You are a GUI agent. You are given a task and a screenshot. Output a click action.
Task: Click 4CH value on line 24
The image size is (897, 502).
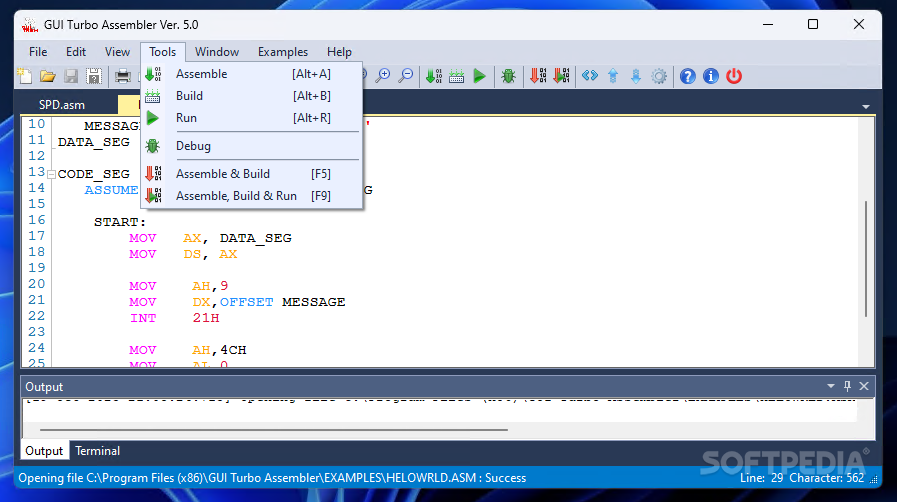[233, 350]
